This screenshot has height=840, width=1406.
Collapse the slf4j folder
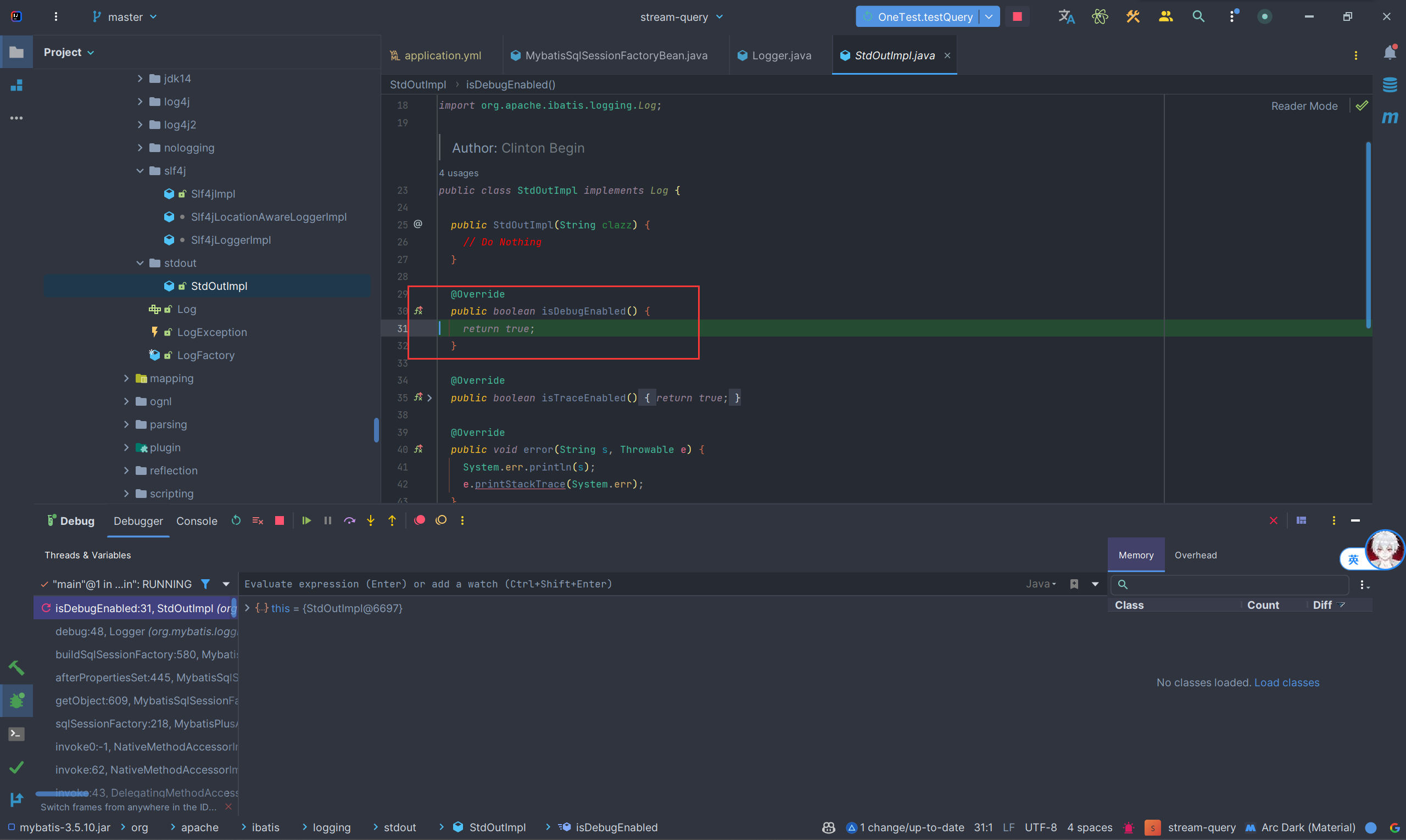coord(140,171)
